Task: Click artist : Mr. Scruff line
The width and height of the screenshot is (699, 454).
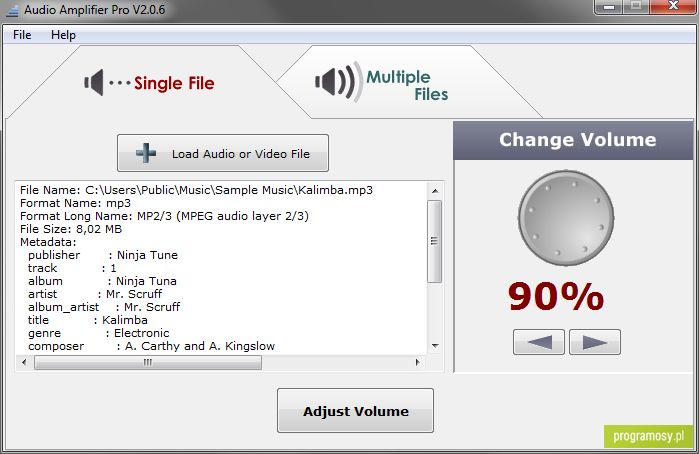Action: tap(95, 294)
